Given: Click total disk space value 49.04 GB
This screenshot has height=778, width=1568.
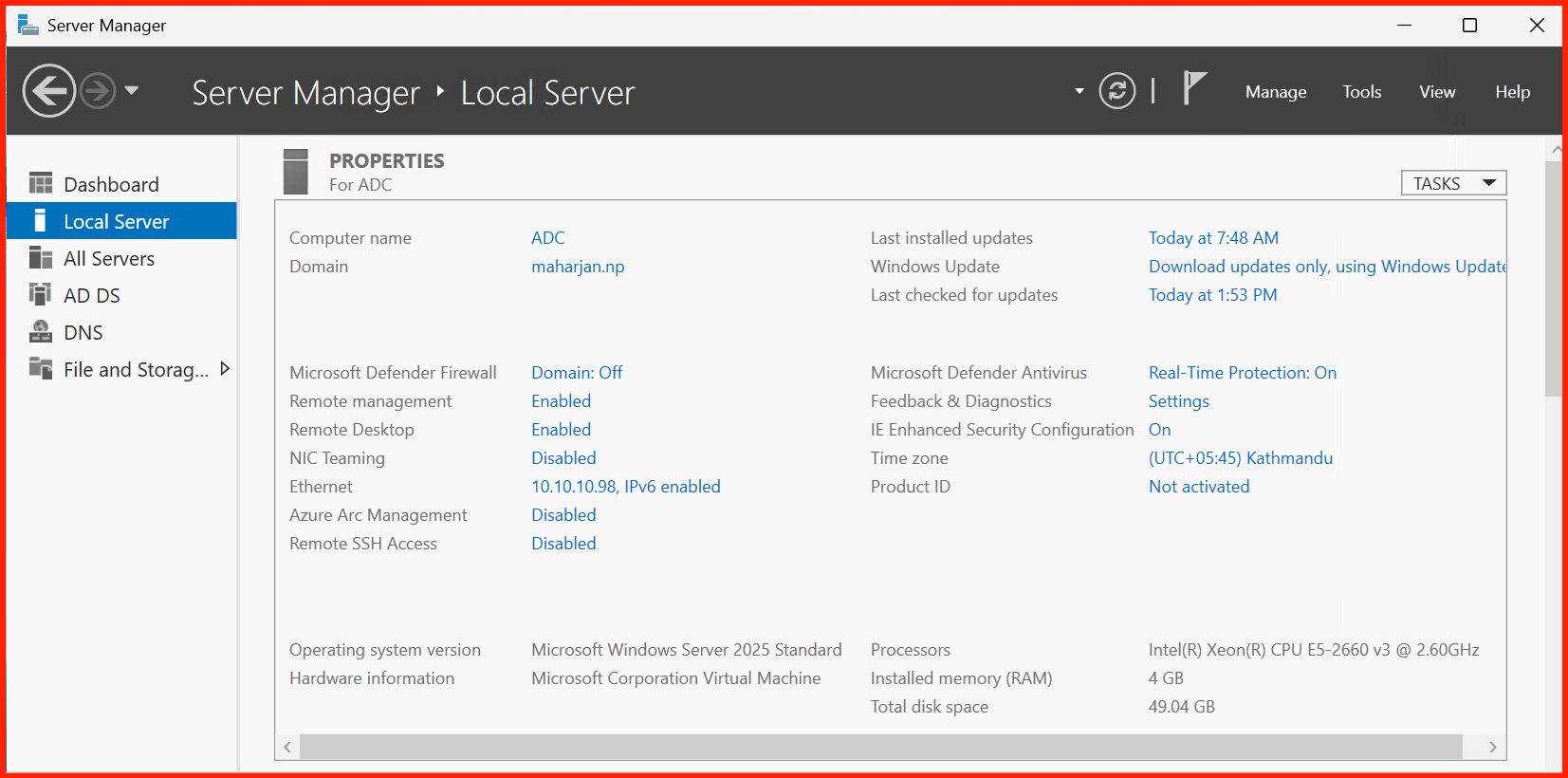Looking at the screenshot, I should click(1182, 707).
